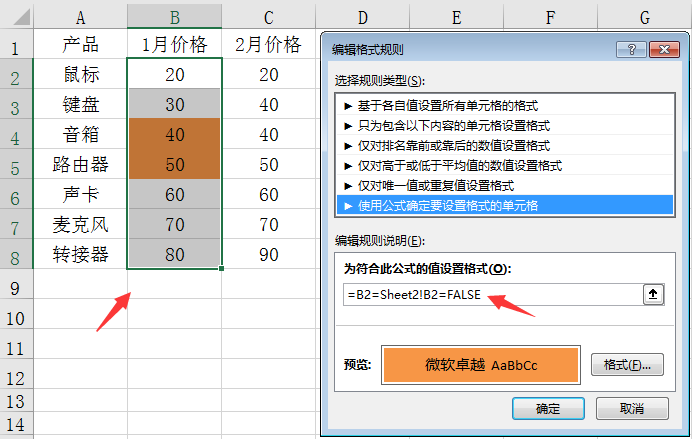Select row 10 header
The width and height of the screenshot is (692, 439).
(x=16, y=314)
